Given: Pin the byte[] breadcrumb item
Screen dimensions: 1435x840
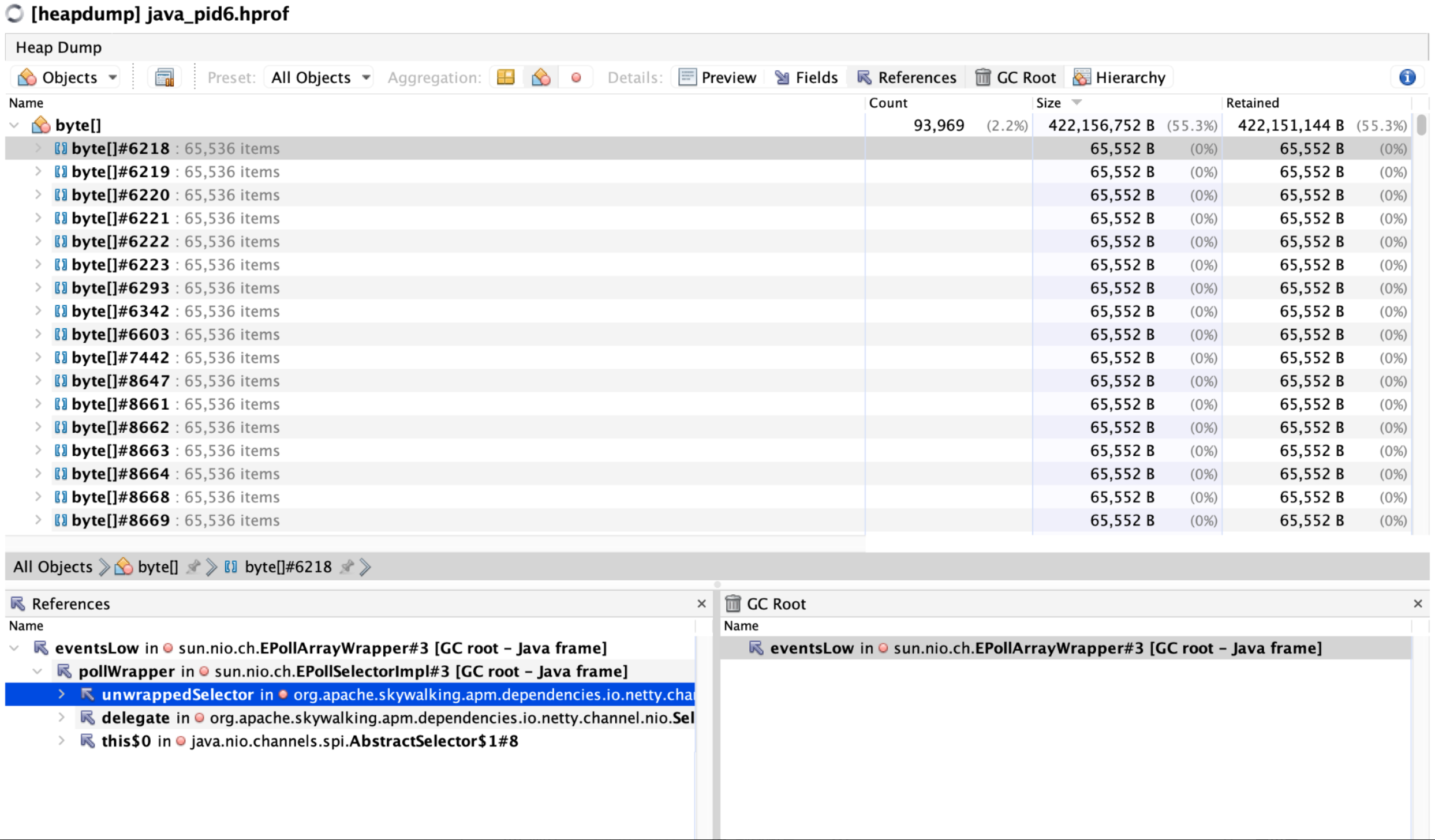Looking at the screenshot, I should coord(193,567).
